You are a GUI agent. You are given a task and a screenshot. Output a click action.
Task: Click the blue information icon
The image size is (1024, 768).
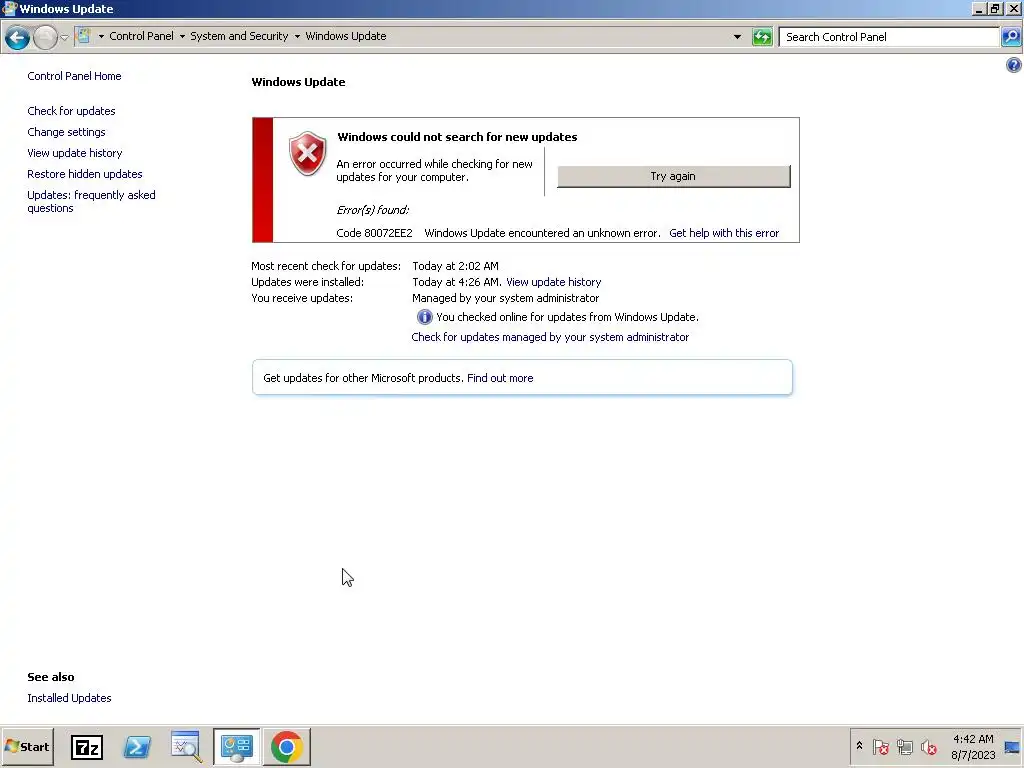click(x=424, y=317)
